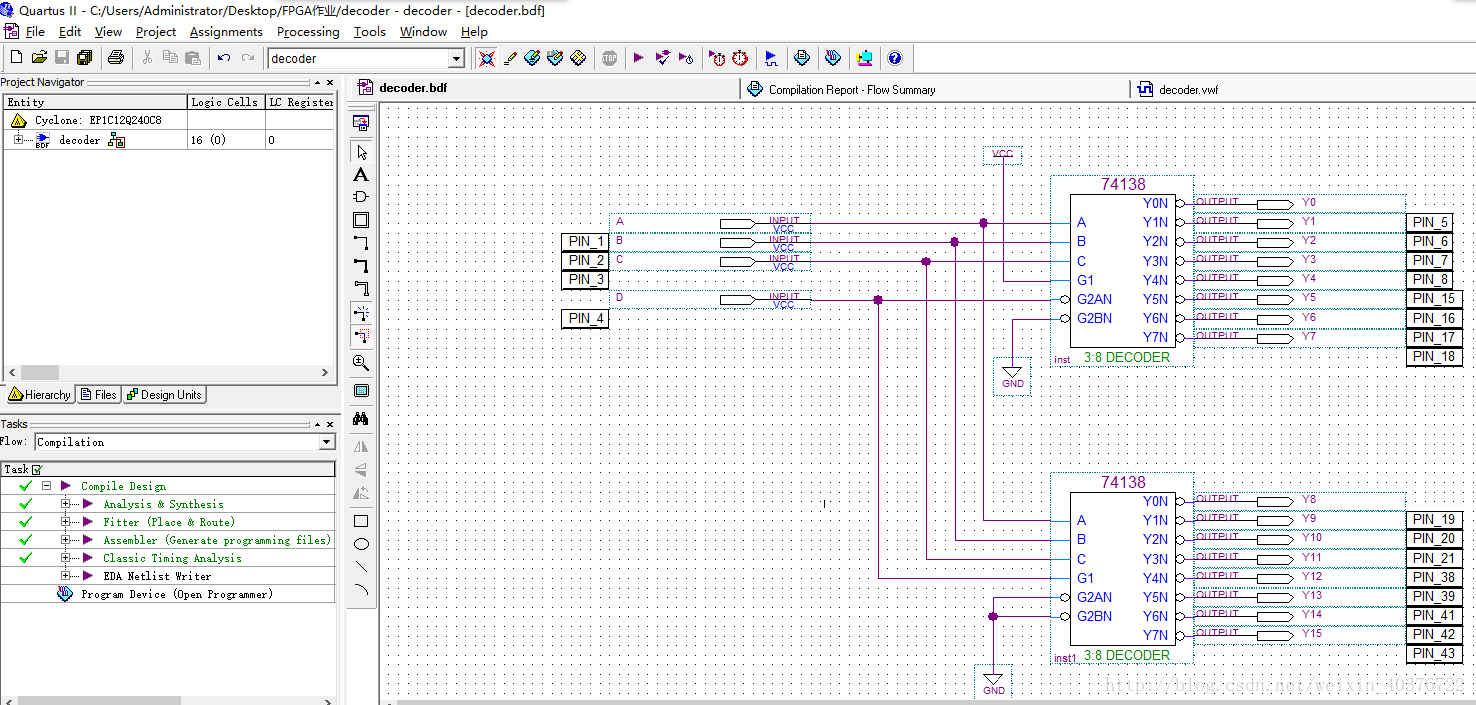Open Find with binoculars icon
Viewport: 1476px width, 705px height.
(361, 419)
